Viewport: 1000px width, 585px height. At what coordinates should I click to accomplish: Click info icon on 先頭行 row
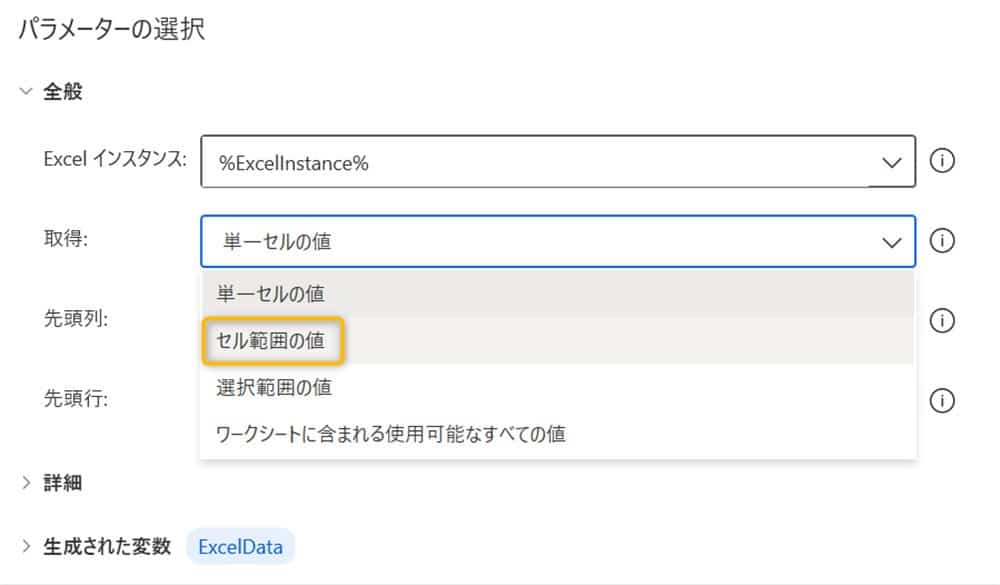[x=942, y=401]
